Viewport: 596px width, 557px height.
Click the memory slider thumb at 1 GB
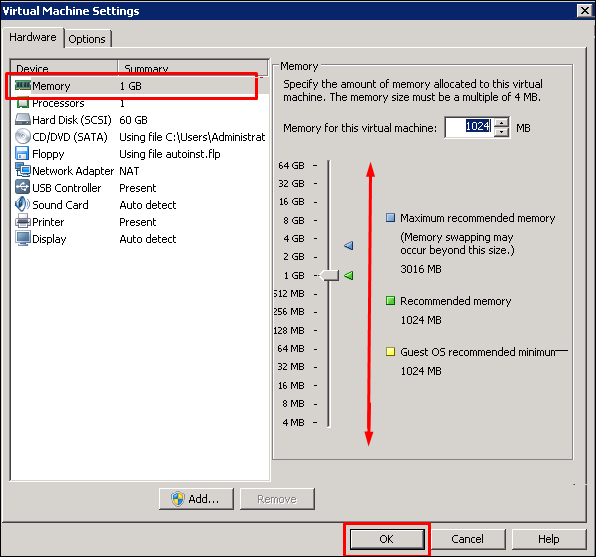330,275
